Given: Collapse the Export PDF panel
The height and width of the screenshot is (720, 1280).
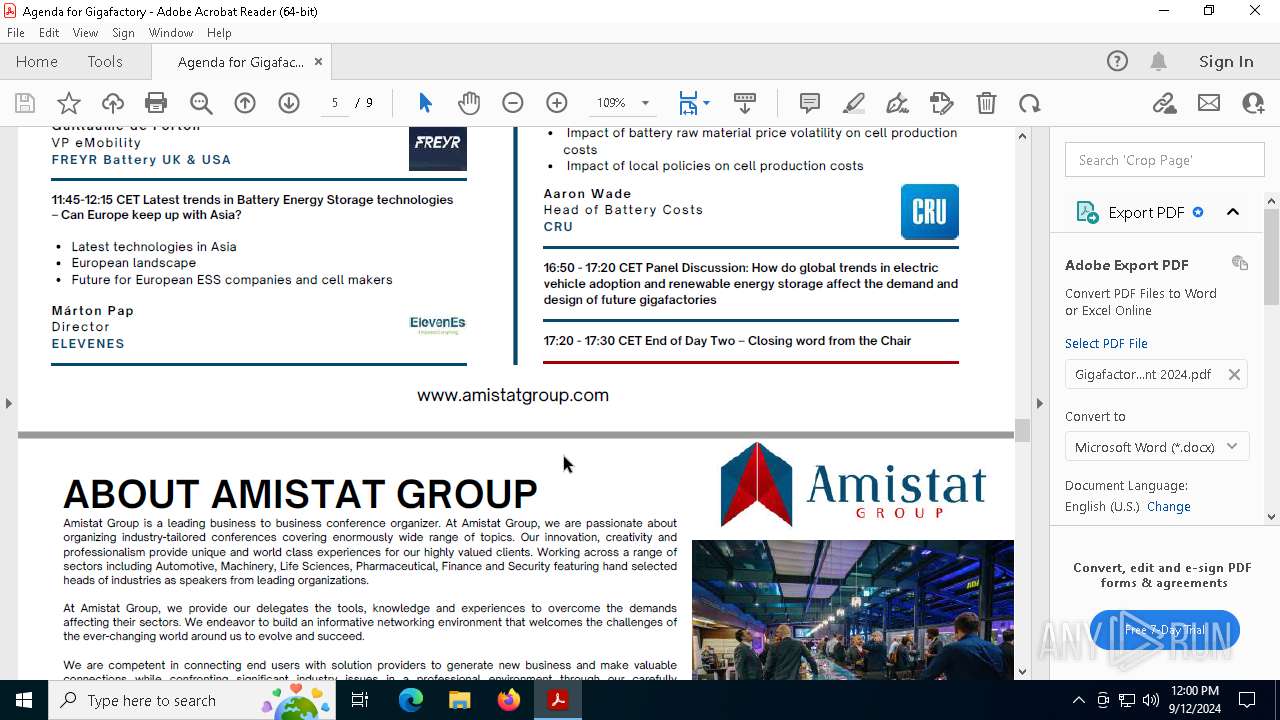Looking at the screenshot, I should point(1233,212).
